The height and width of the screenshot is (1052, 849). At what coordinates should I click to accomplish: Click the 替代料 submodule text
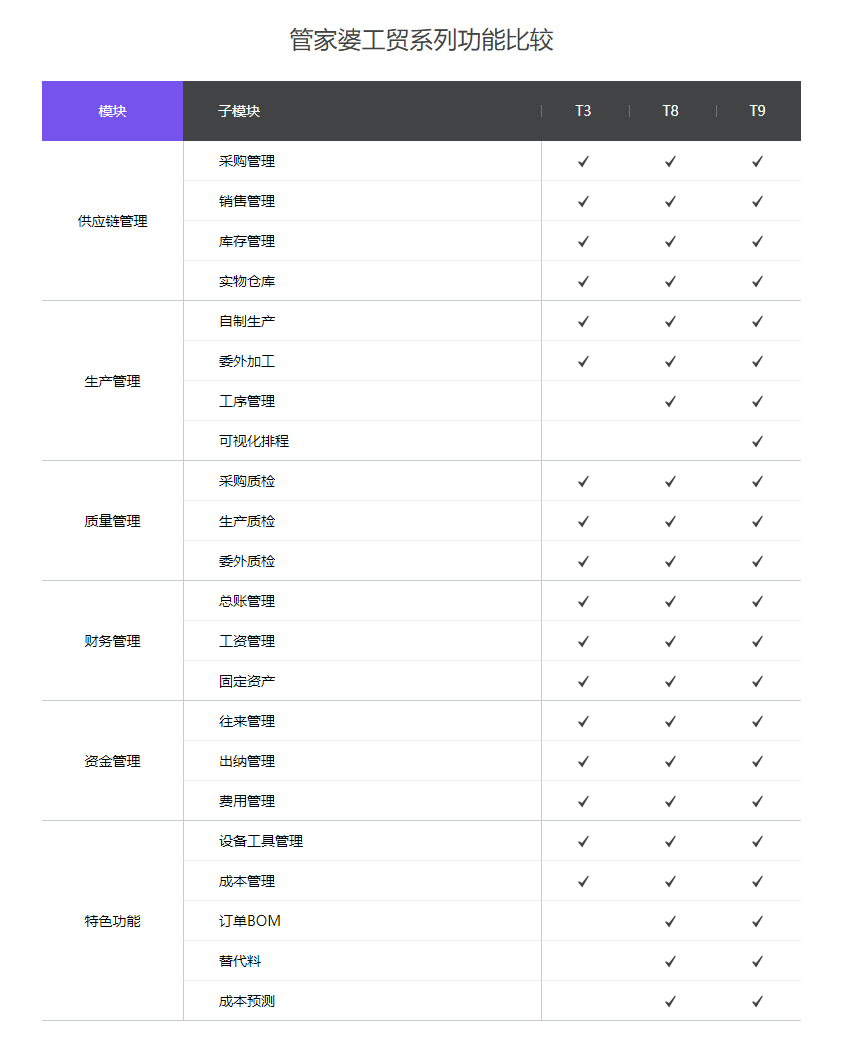coord(240,961)
